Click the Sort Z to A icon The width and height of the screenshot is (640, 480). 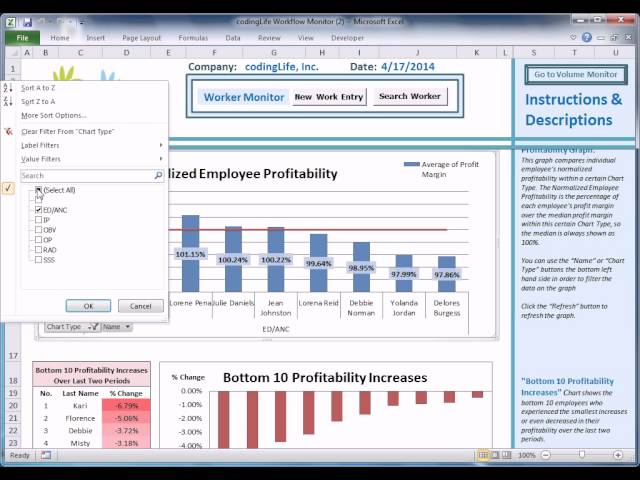pos(8,101)
